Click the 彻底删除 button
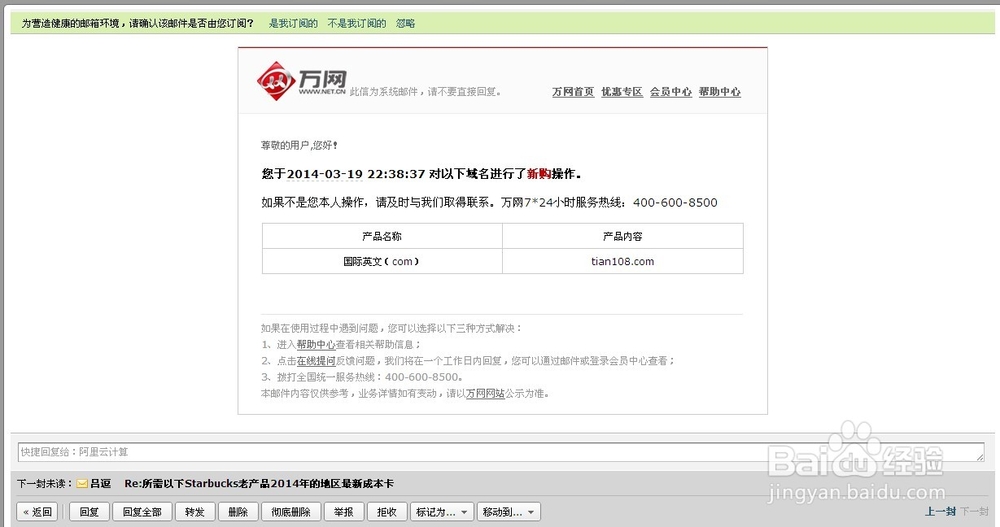This screenshot has width=1000, height=527. coord(291,512)
